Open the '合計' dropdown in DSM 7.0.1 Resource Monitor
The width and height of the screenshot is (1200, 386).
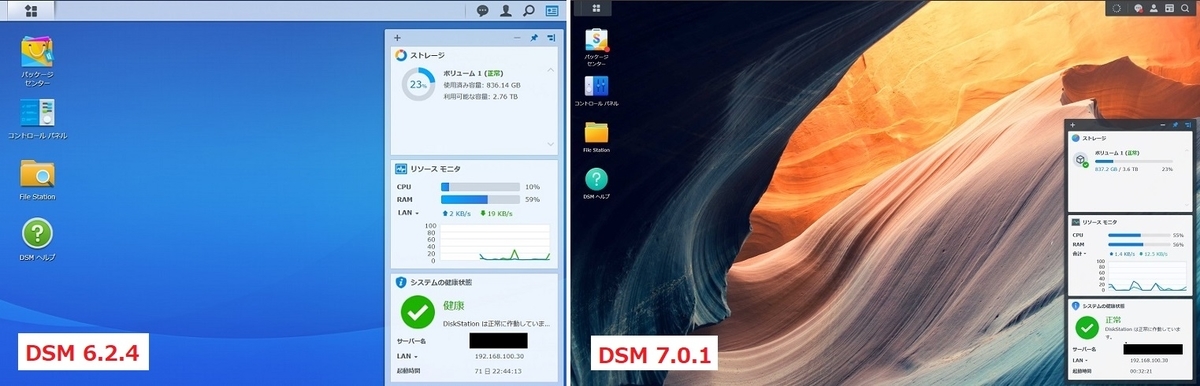pos(1080,254)
